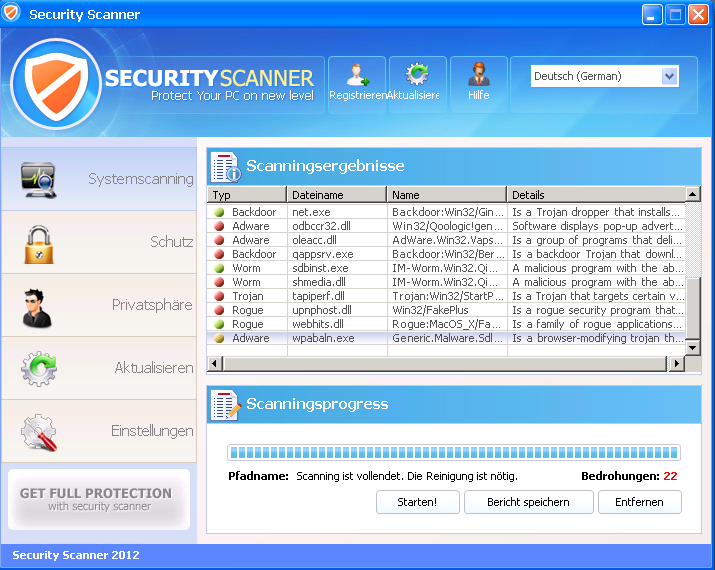This screenshot has height=570, width=715.
Task: Go to Privatsphäre section
Action: [99, 305]
